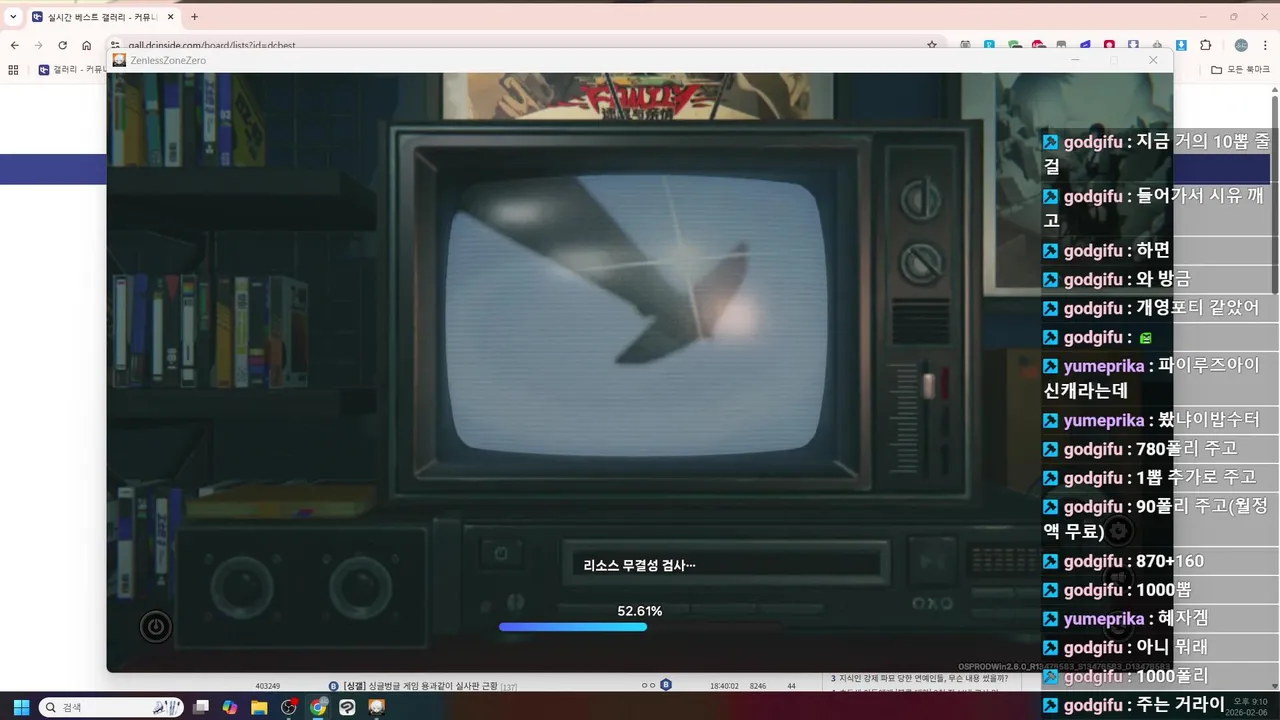
Task: Open the Chrome apps grid shortcut
Action: coord(13,70)
